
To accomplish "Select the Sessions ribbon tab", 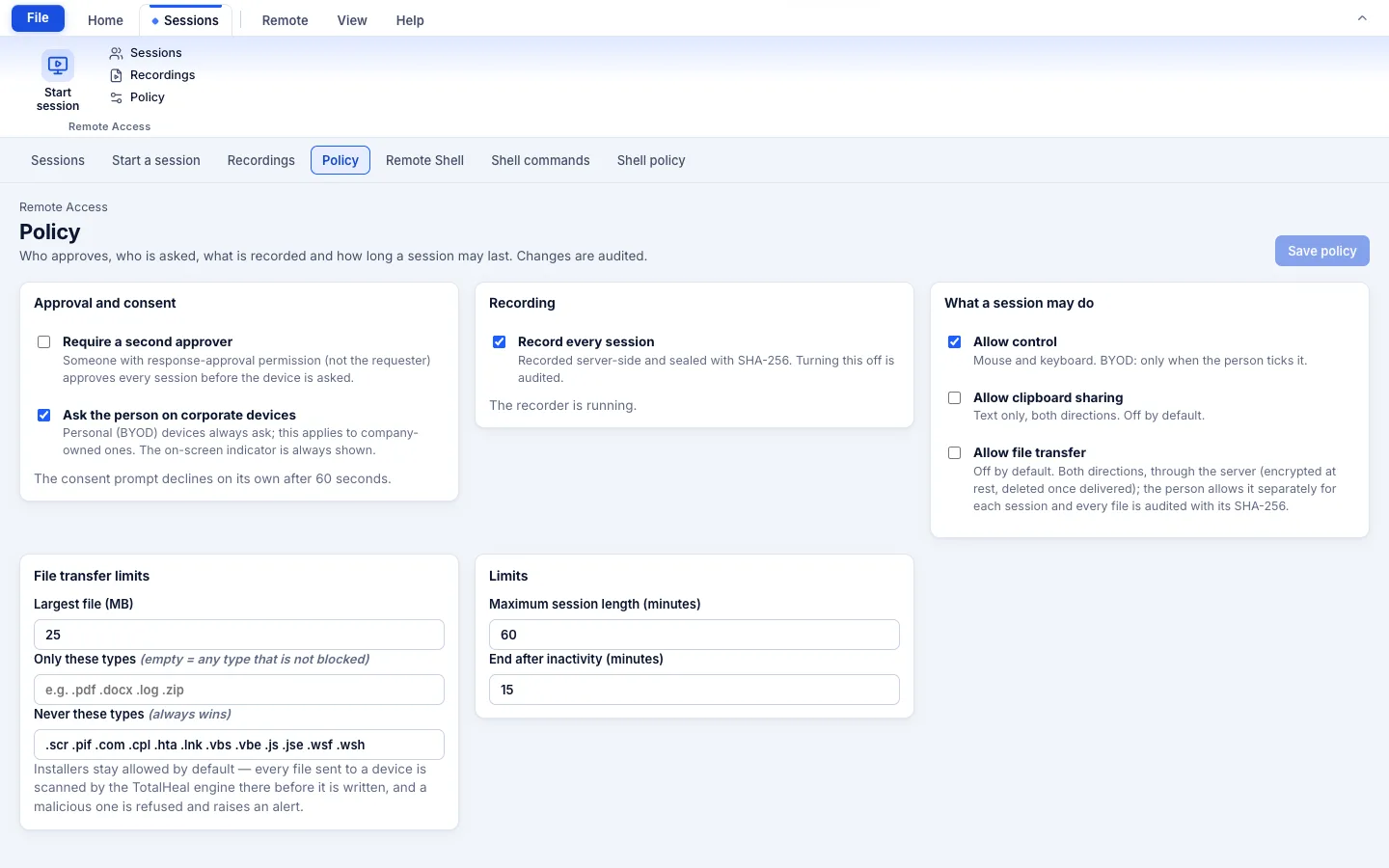I will point(185,20).
